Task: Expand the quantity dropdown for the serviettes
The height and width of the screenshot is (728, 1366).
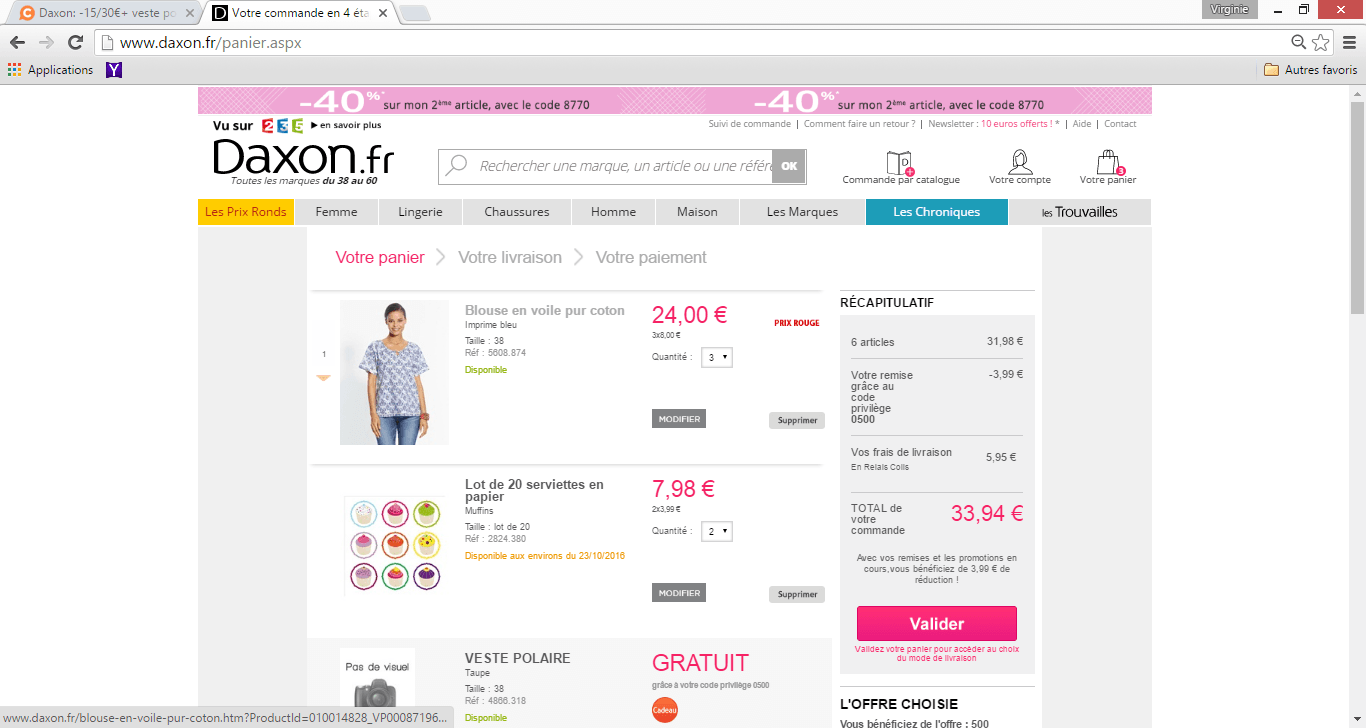Action: (716, 532)
